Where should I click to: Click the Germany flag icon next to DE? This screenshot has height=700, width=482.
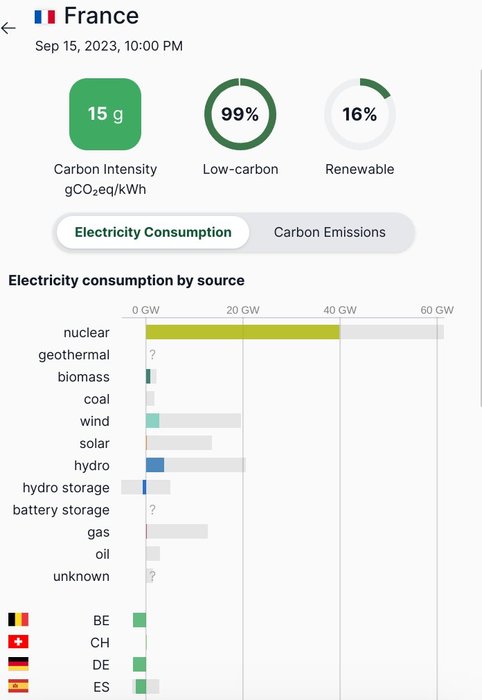tap(18, 664)
